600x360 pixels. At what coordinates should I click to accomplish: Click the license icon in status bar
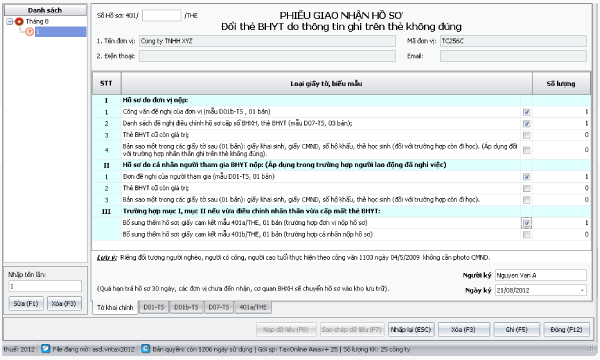[145, 349]
